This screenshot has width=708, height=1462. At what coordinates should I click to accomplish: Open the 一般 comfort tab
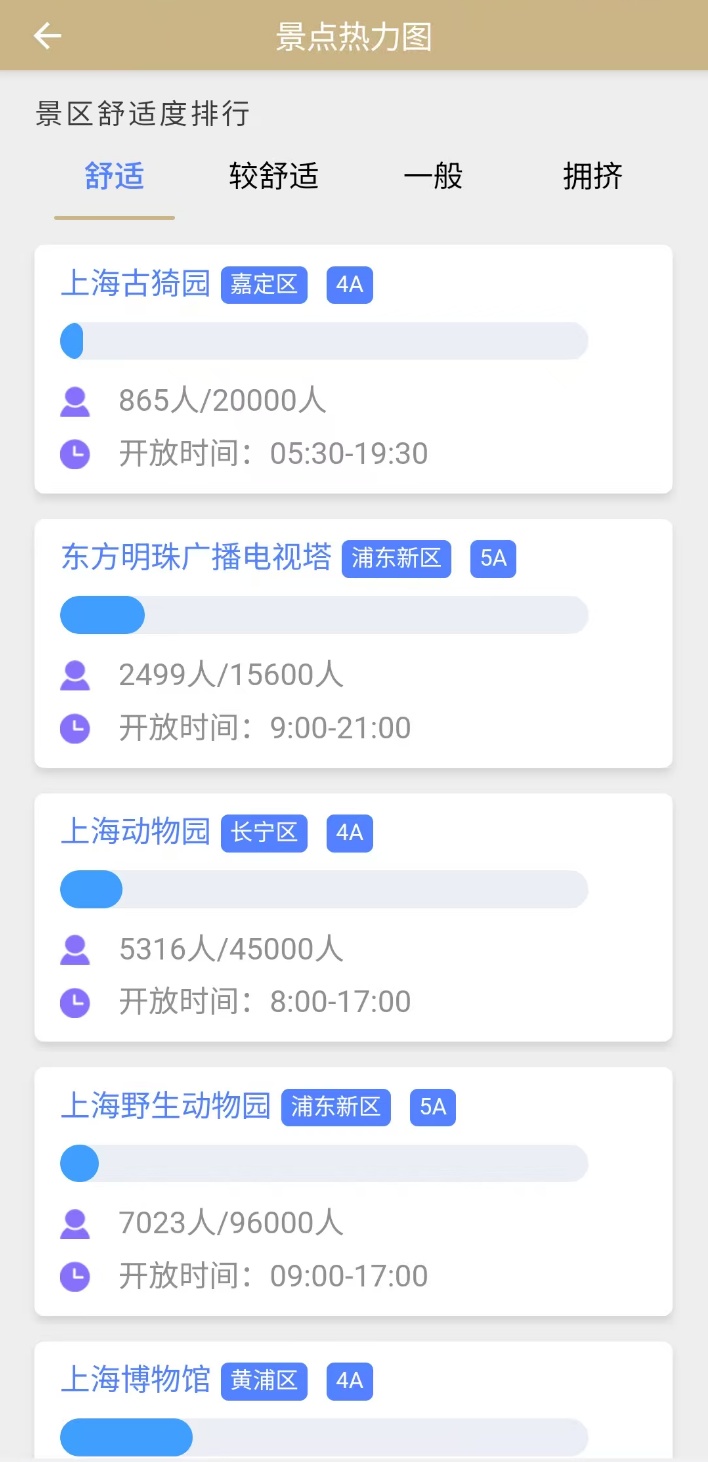click(433, 177)
